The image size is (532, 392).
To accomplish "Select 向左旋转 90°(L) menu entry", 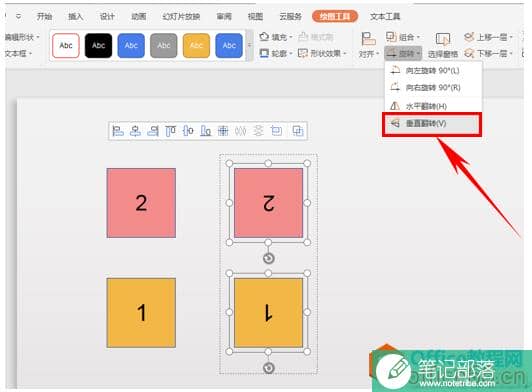I will pos(433,71).
